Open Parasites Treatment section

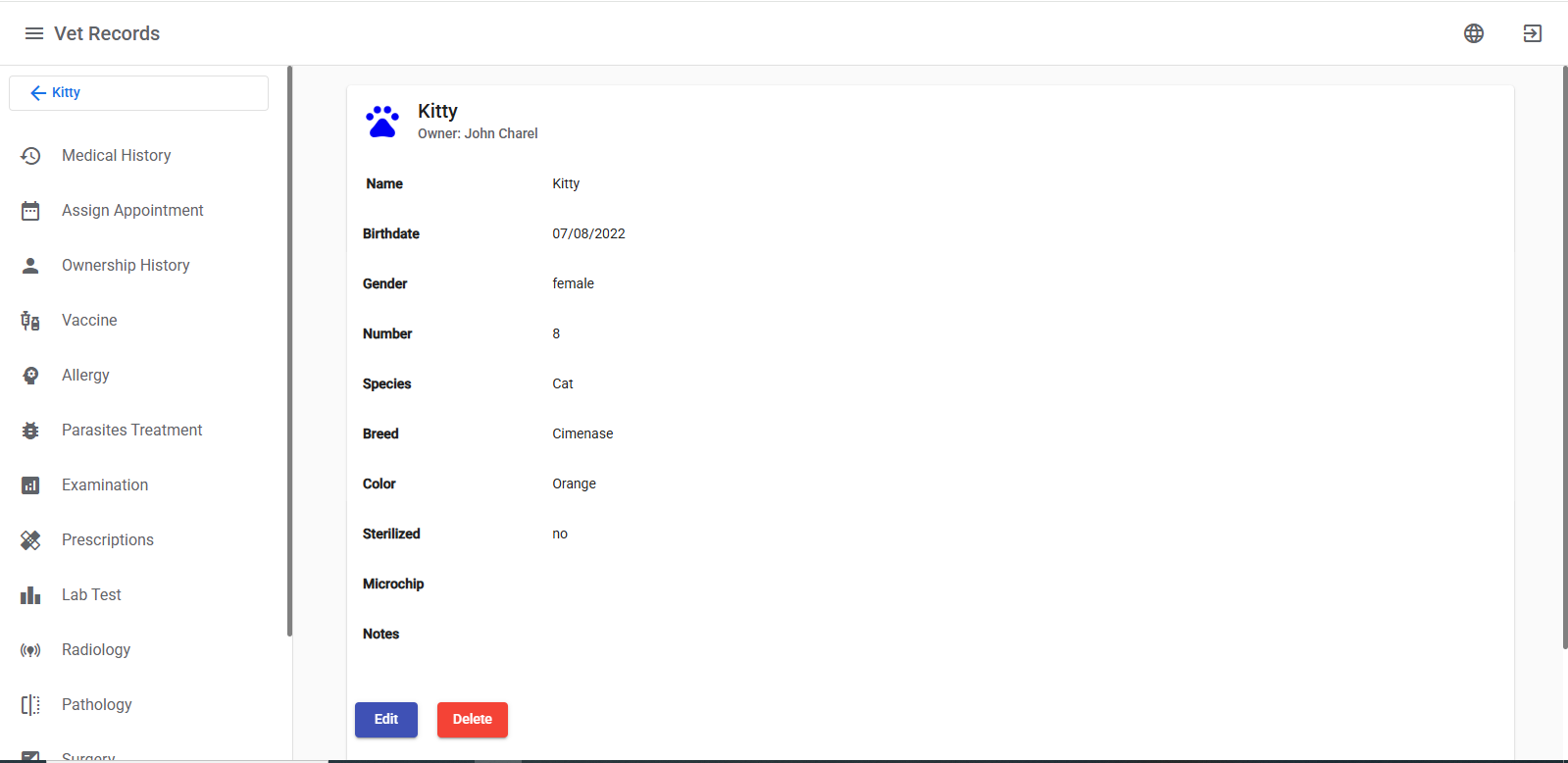pos(131,430)
